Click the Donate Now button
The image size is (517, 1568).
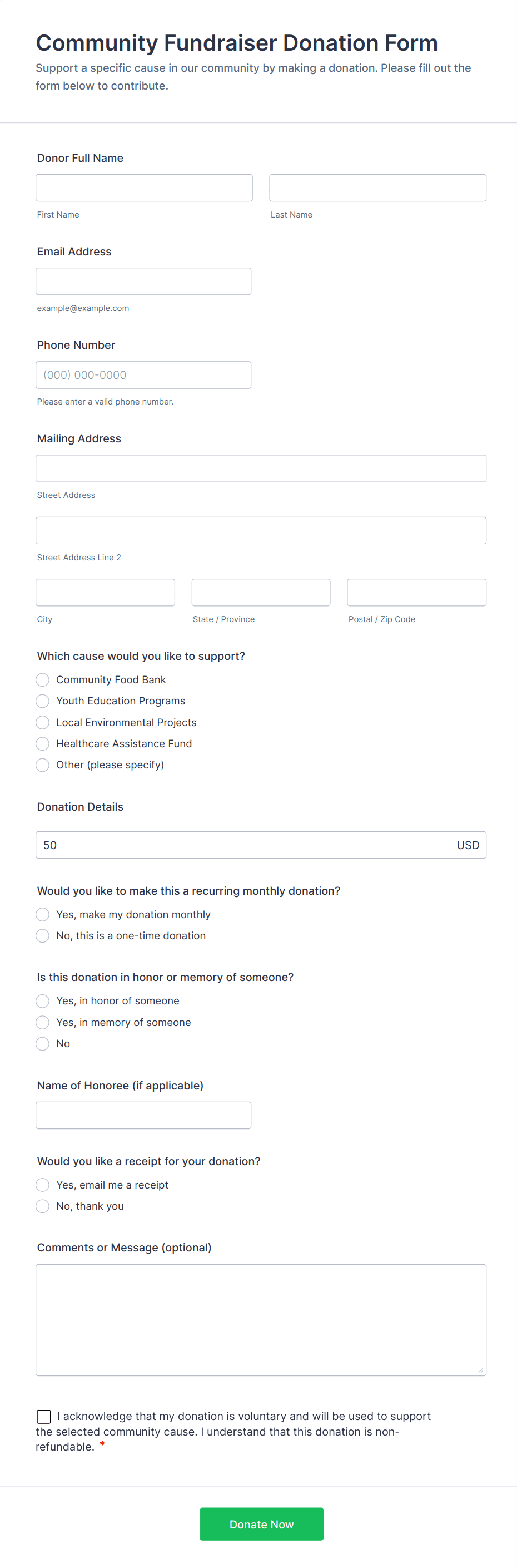click(x=261, y=1523)
